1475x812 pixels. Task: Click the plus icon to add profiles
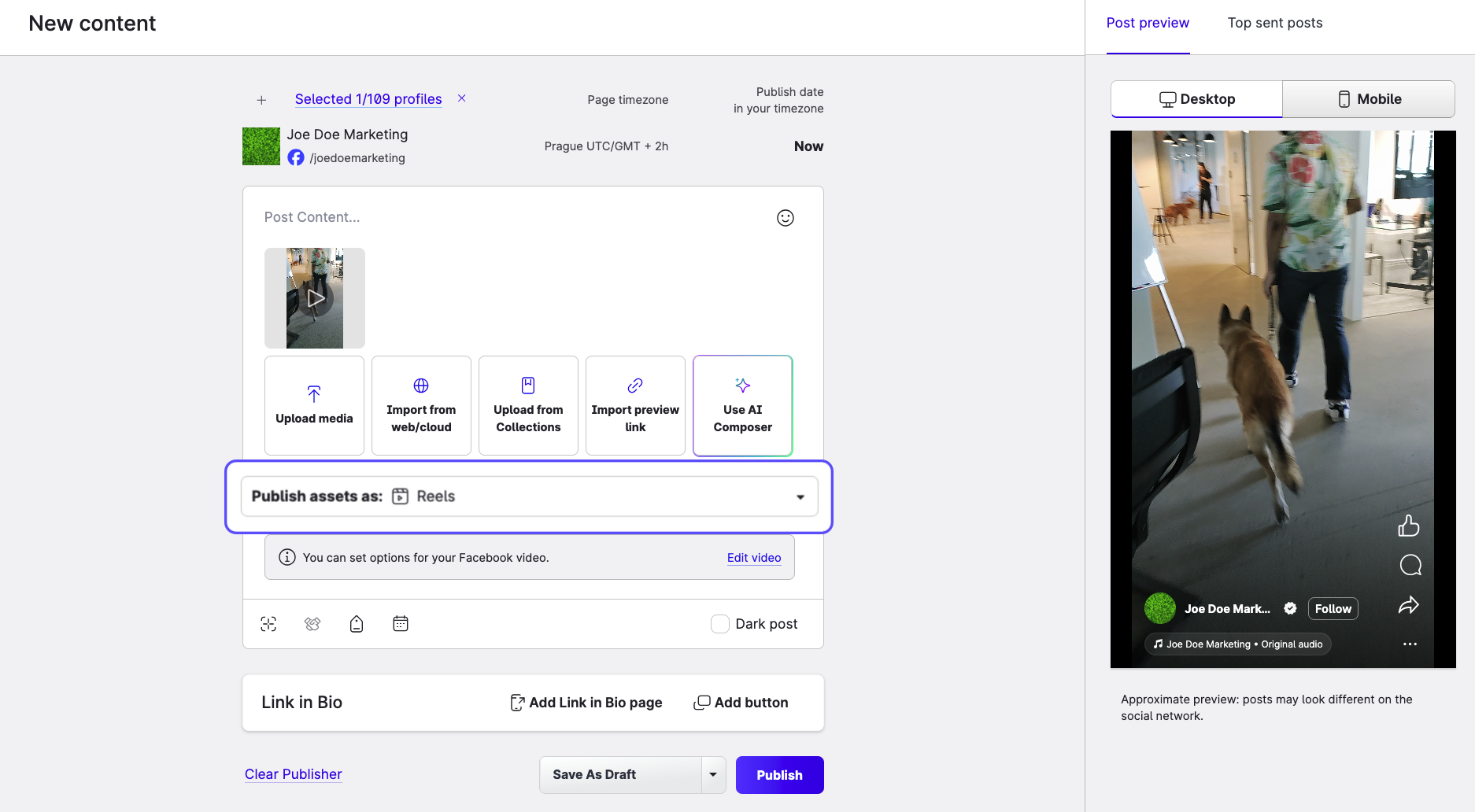tap(261, 100)
